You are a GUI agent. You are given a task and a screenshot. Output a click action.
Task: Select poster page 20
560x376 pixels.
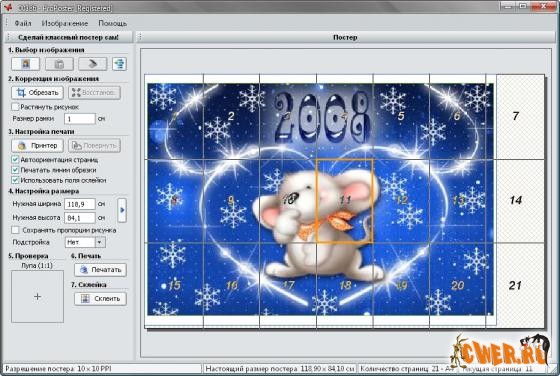tap(458, 285)
